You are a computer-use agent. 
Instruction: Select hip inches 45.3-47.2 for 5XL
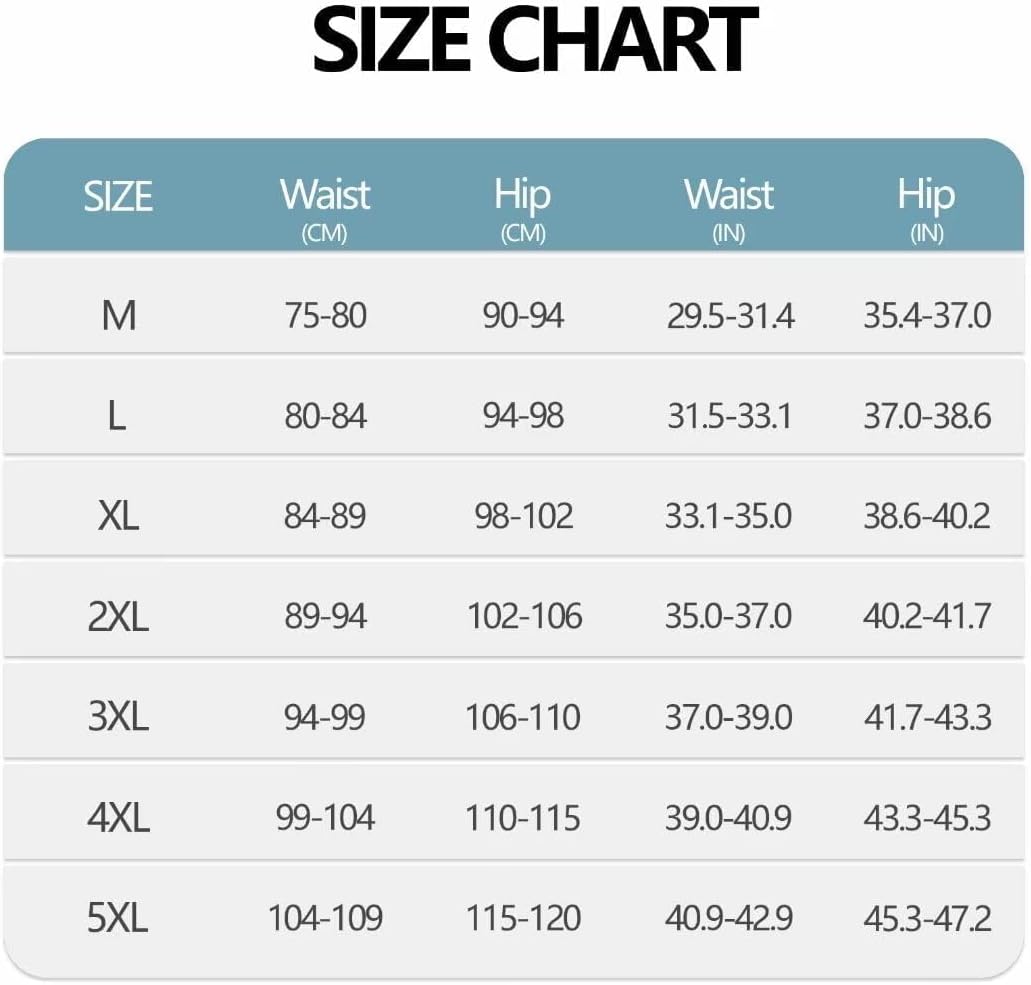tap(927, 918)
